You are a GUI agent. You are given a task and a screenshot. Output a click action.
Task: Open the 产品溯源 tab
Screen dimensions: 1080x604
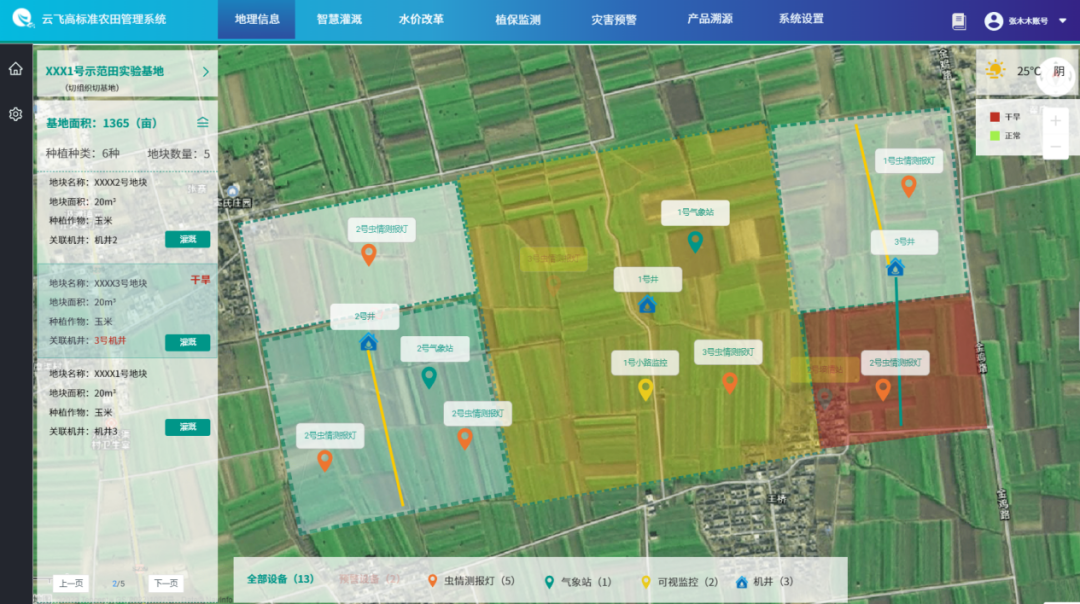(709, 19)
